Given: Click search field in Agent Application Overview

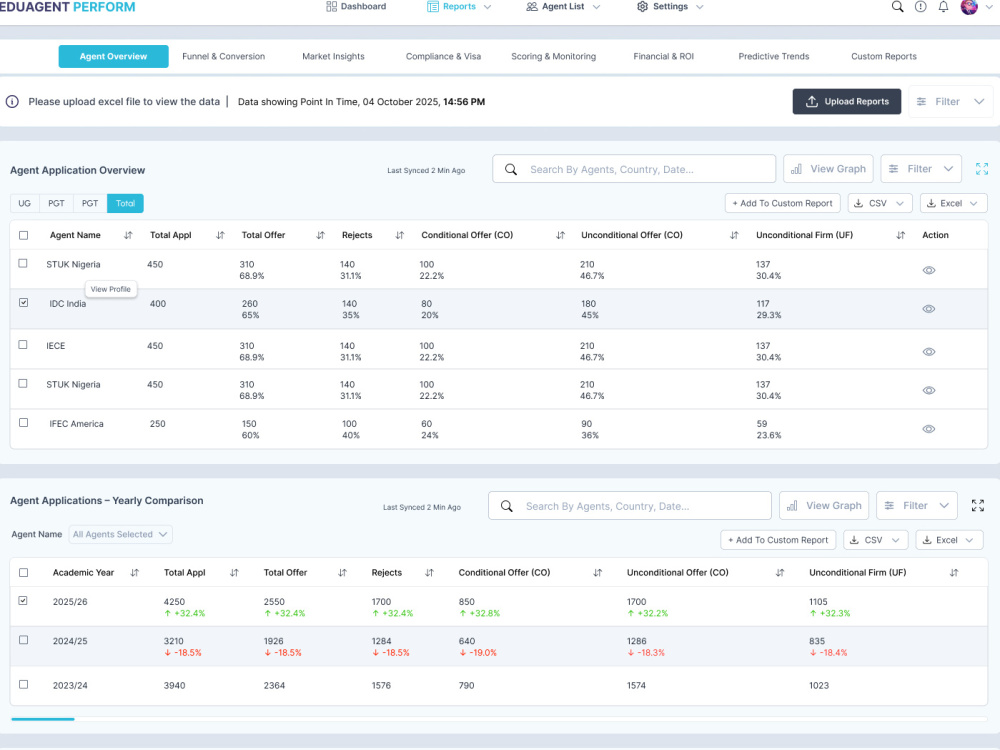Looking at the screenshot, I should (634, 169).
